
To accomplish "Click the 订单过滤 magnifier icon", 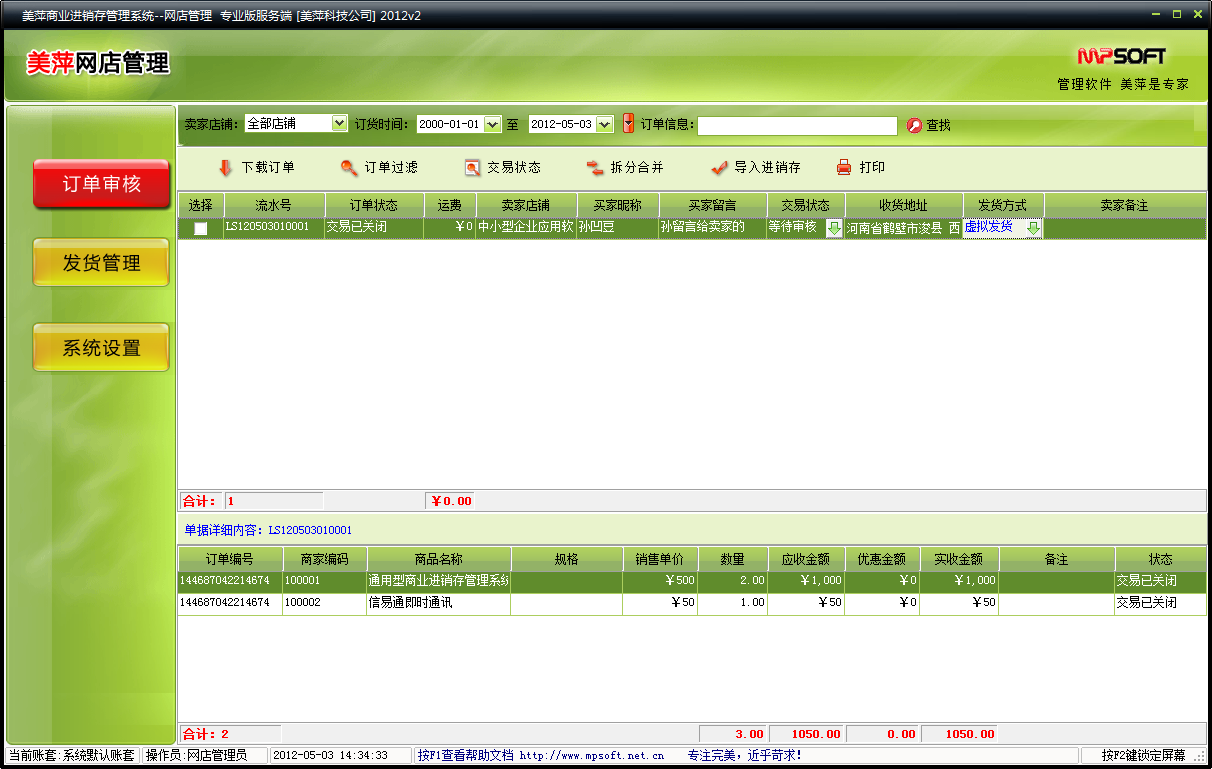I will pos(348,168).
